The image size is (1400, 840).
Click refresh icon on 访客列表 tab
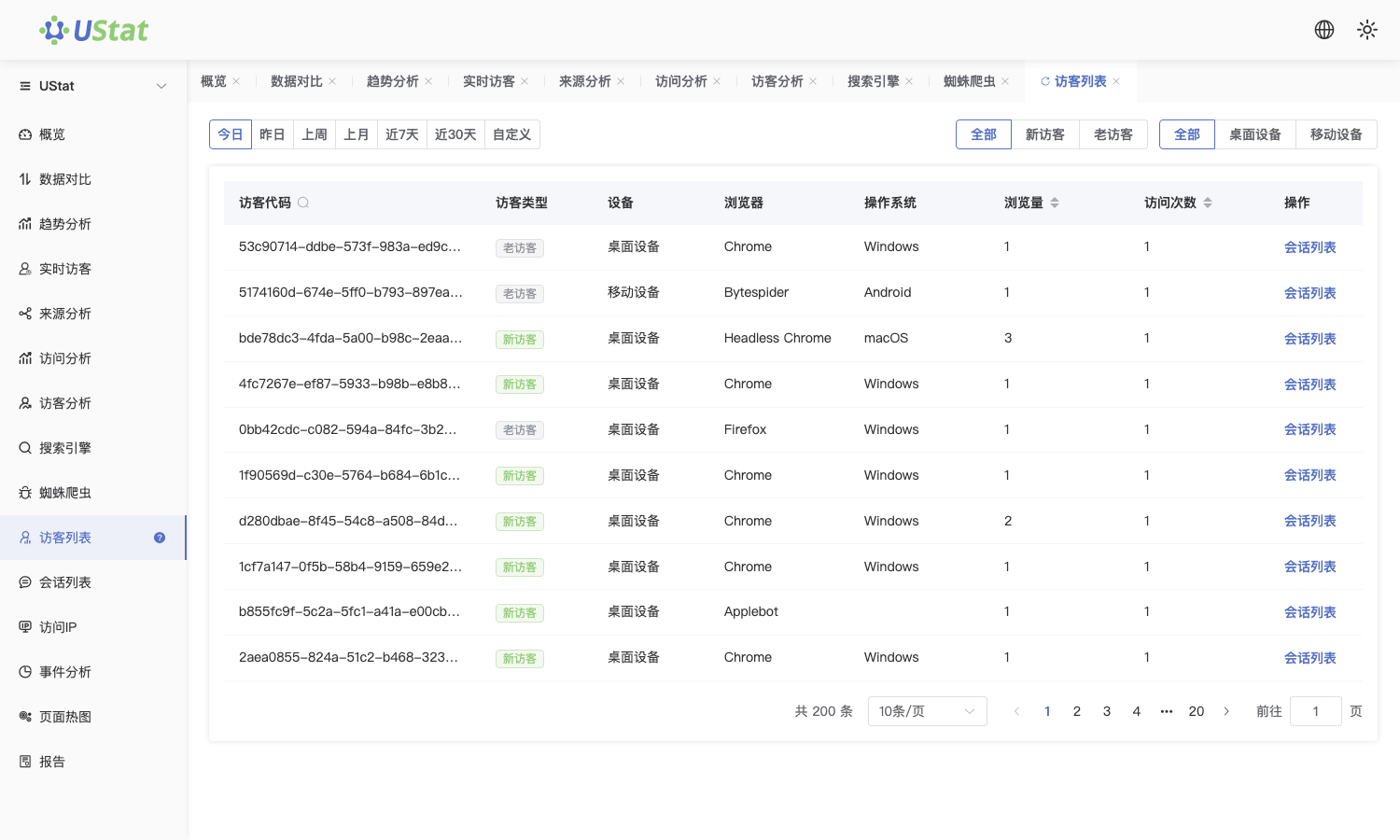[x=1045, y=81]
